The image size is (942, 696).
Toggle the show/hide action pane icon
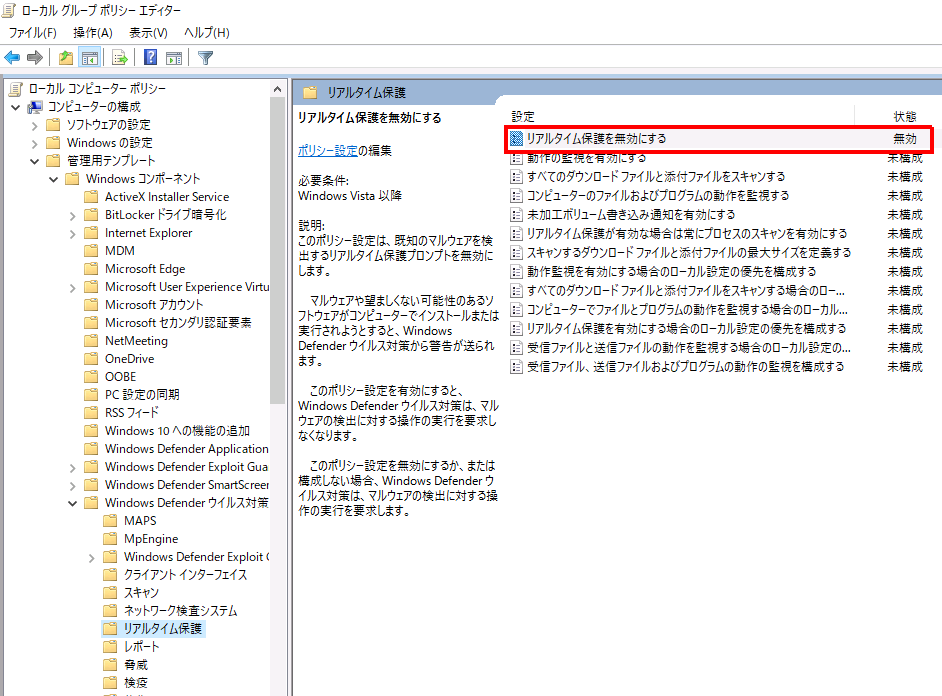(173, 57)
